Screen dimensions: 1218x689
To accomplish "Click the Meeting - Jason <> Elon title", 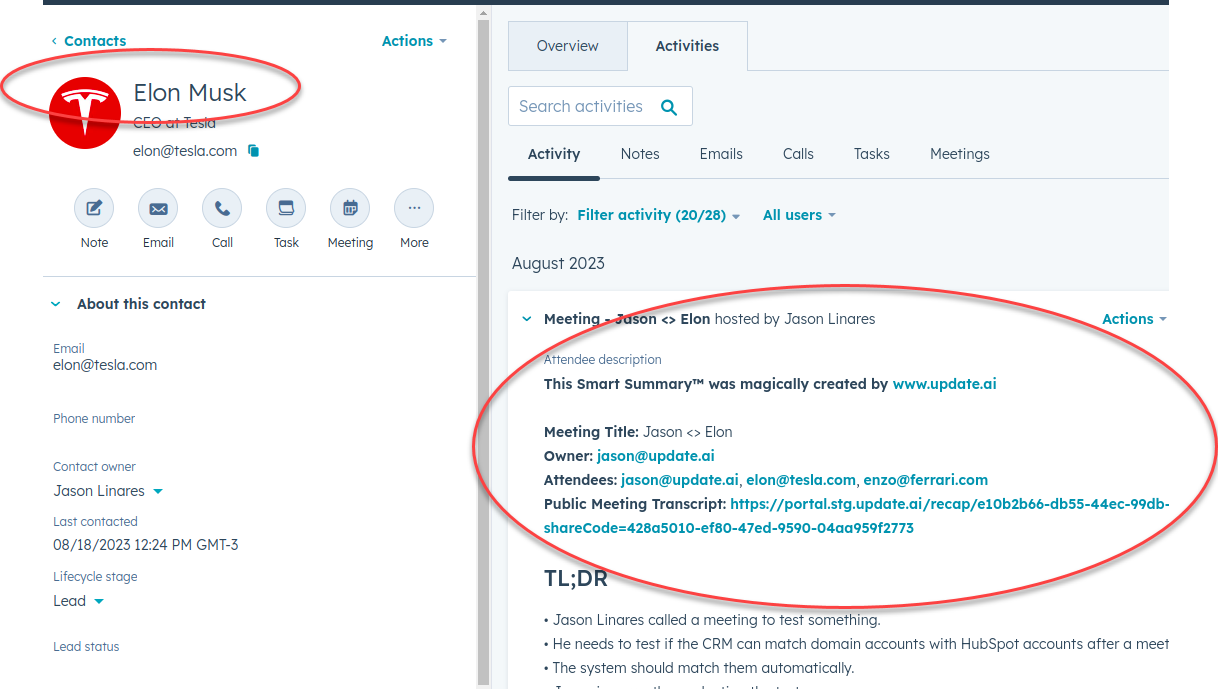I will [x=627, y=319].
